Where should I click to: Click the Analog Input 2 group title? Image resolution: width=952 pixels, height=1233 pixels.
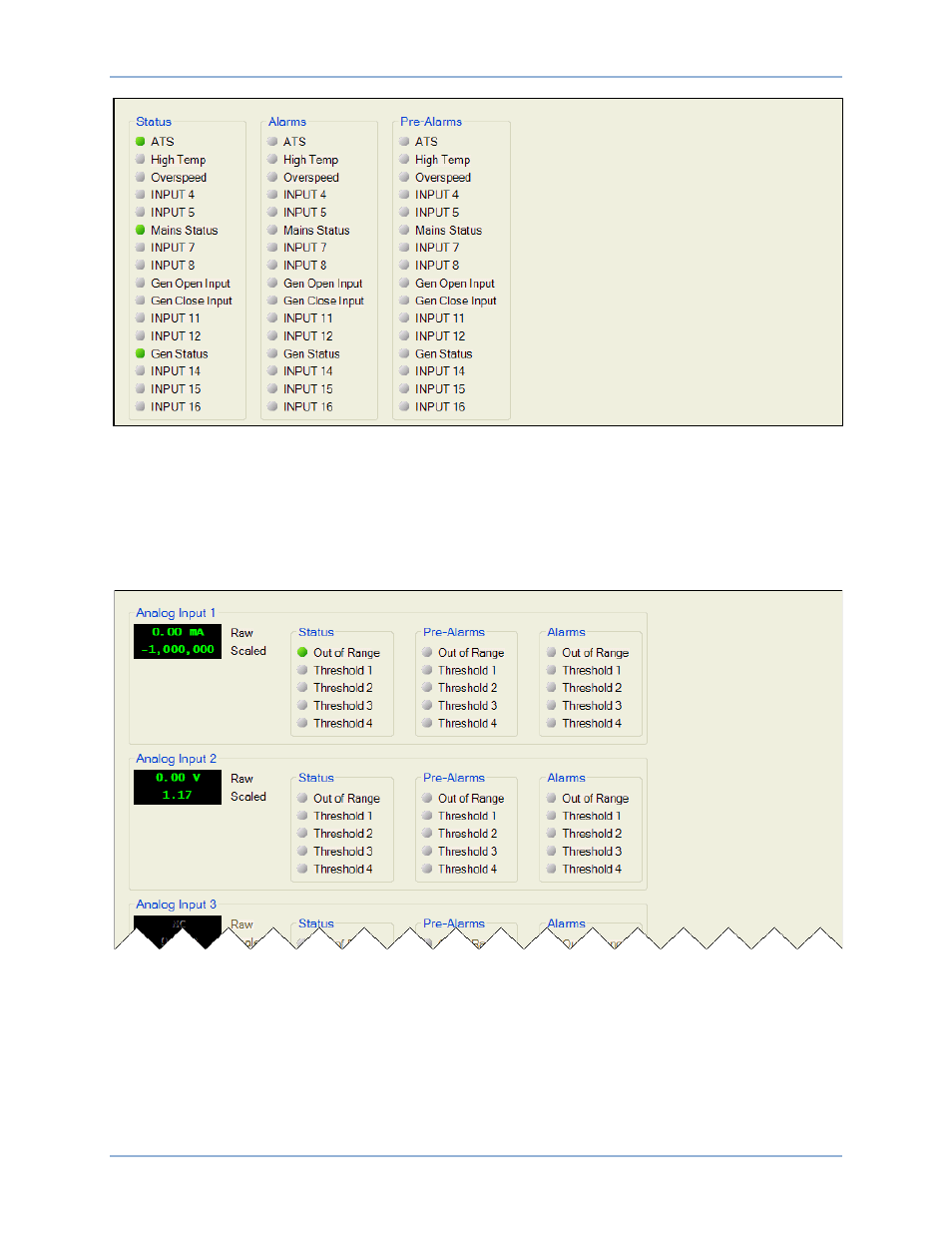tap(176, 759)
